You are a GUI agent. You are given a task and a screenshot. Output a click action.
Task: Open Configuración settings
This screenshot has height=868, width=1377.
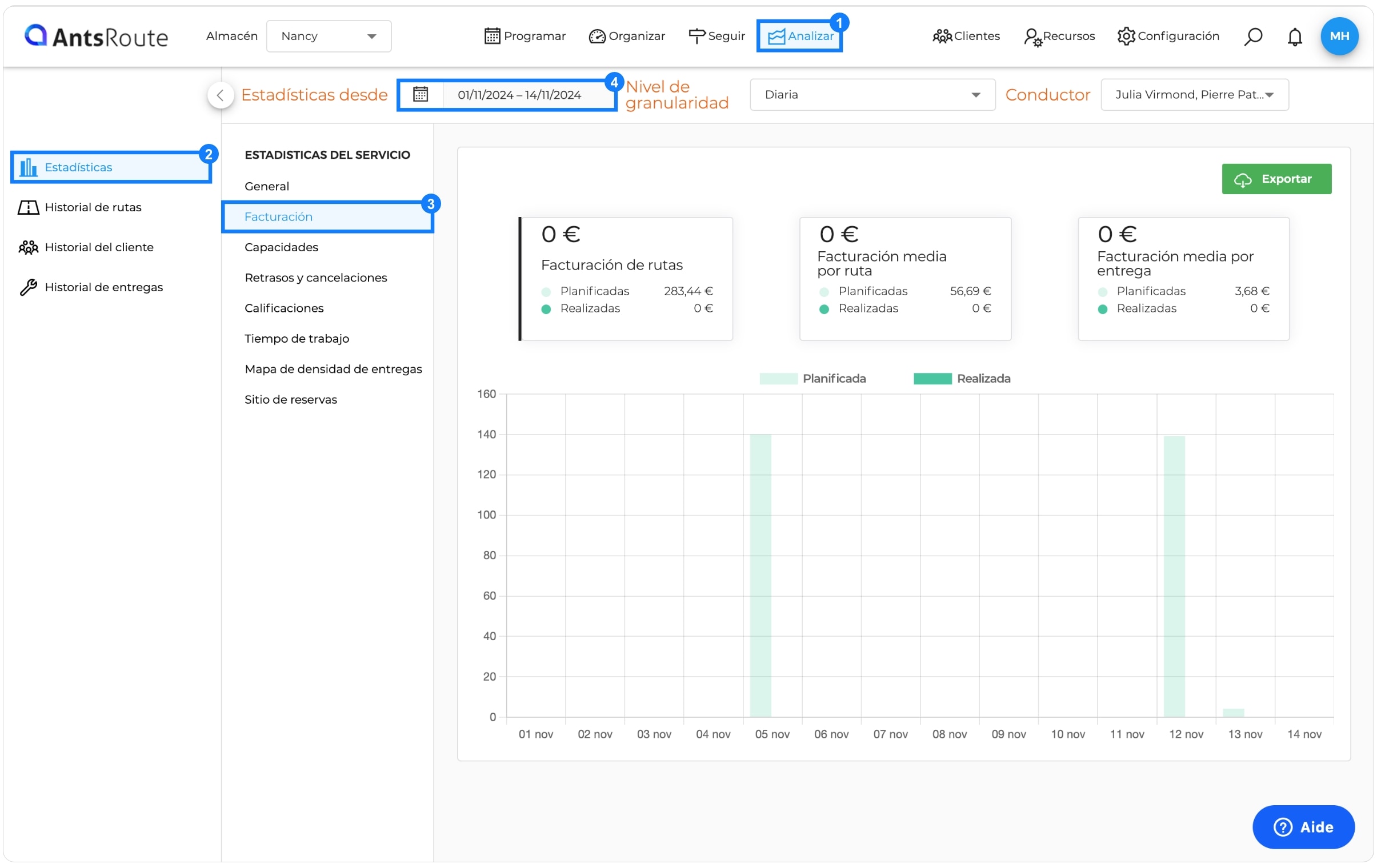coord(1168,36)
